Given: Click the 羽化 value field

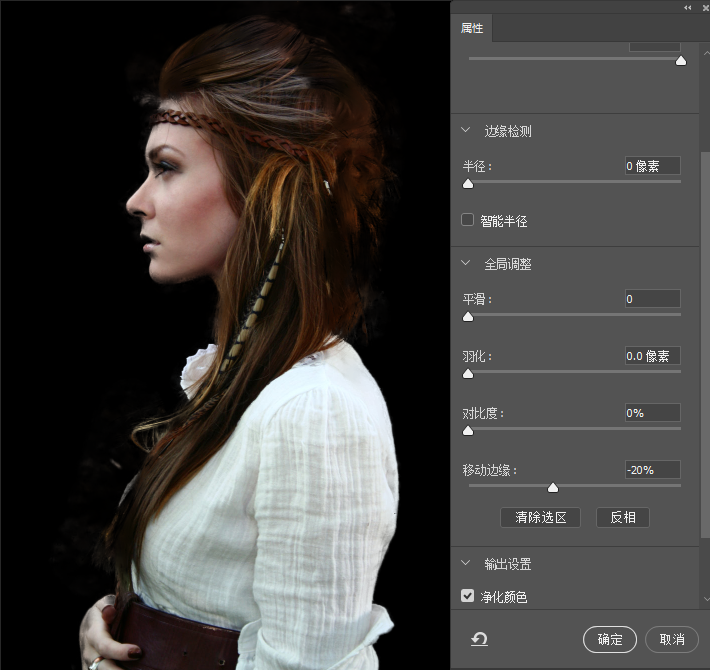Looking at the screenshot, I should coord(652,356).
